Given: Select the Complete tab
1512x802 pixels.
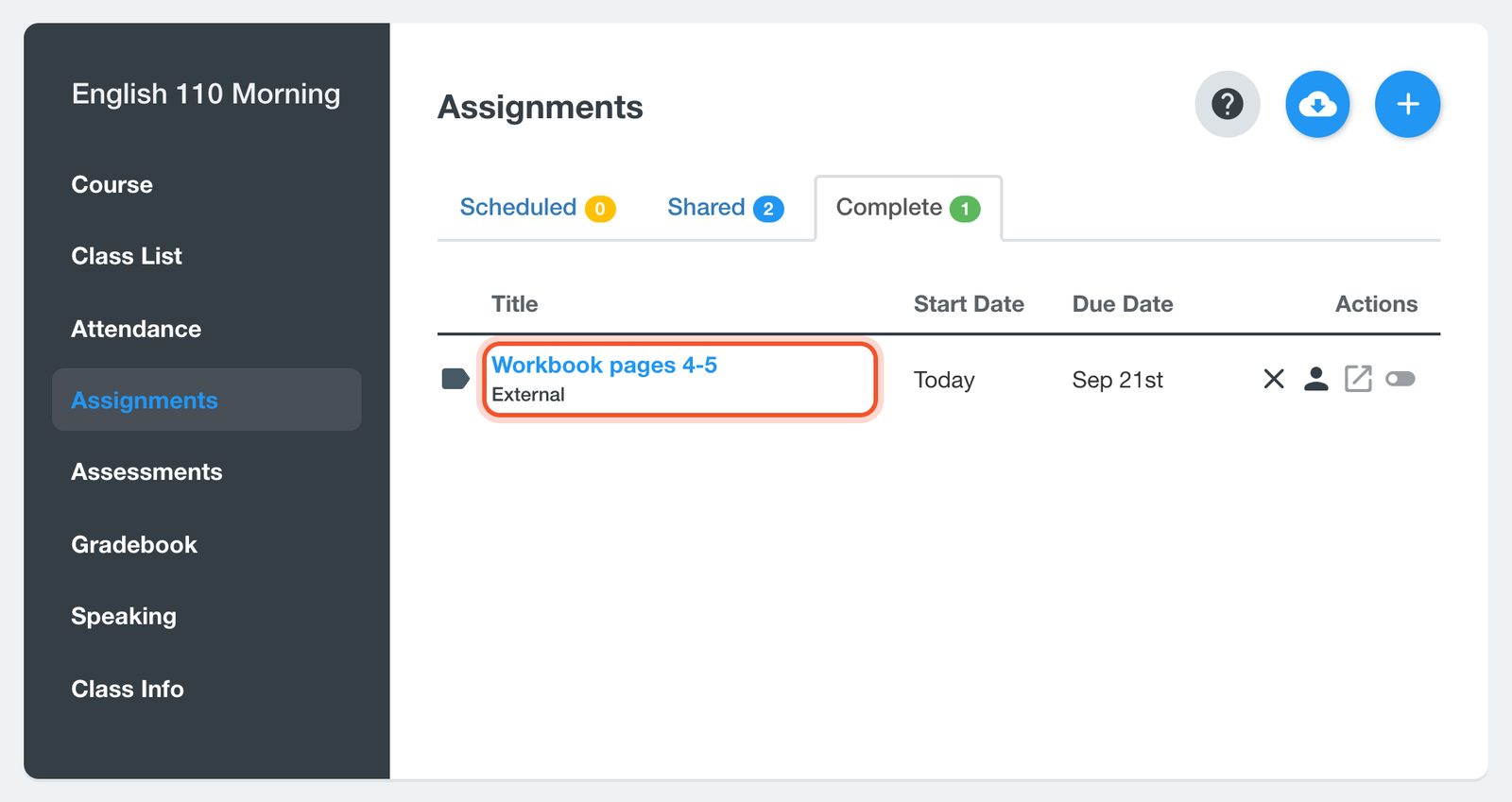Looking at the screenshot, I should click(908, 208).
